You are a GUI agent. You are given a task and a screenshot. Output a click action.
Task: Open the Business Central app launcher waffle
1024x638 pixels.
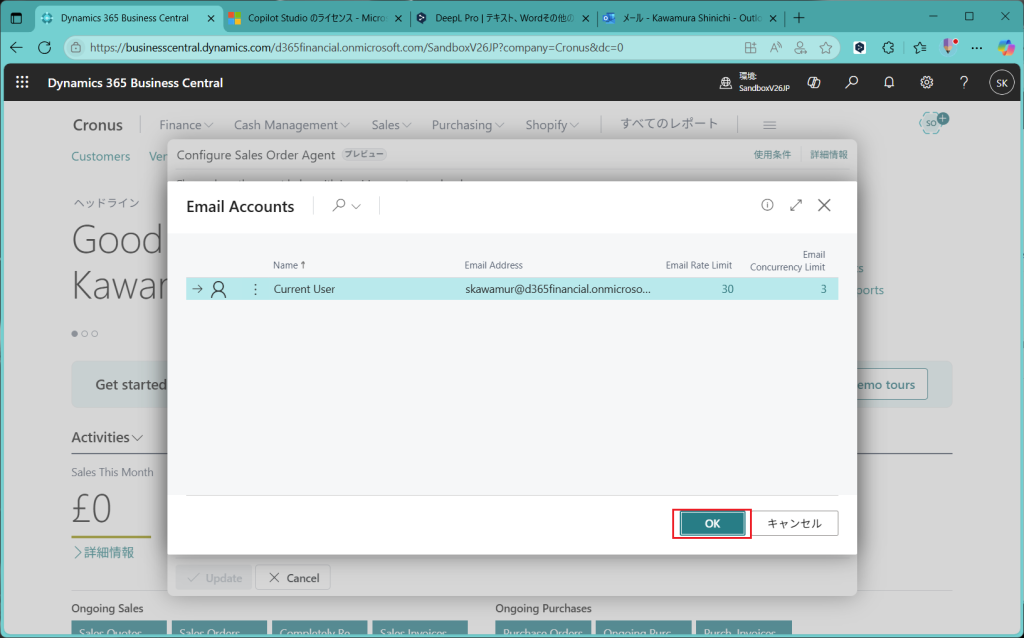pos(22,82)
